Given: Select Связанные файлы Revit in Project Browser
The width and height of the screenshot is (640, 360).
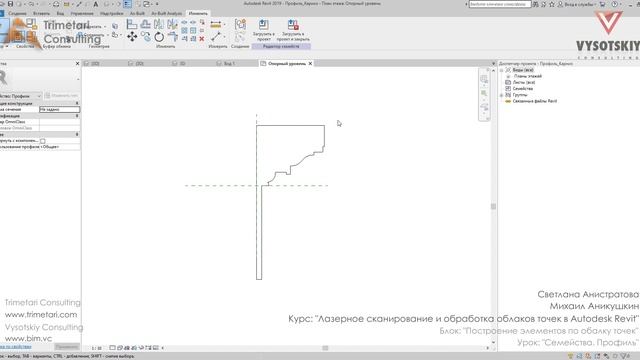Looking at the screenshot, I should point(535,101).
